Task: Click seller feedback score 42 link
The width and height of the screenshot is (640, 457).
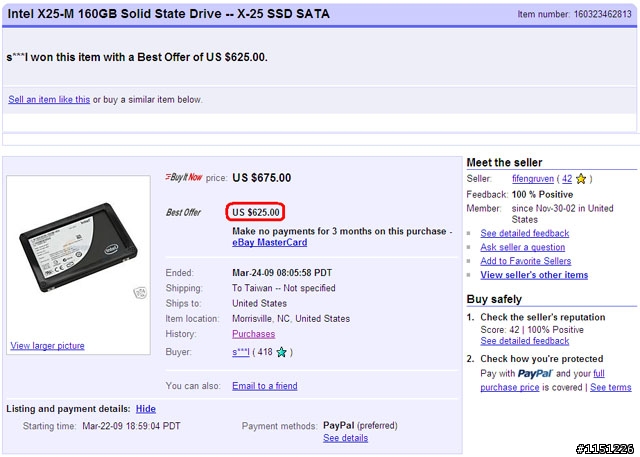Action: (x=567, y=179)
